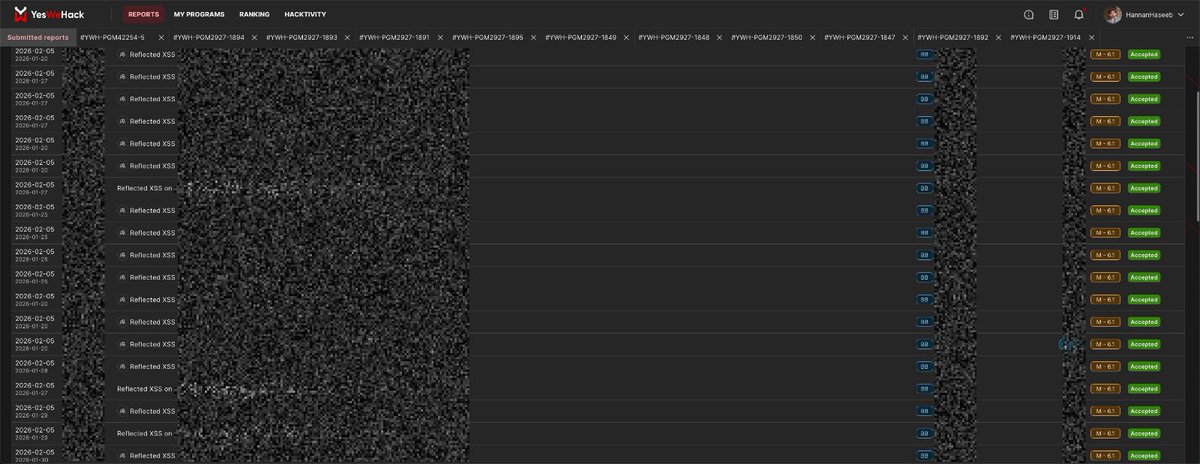Click M - 6.1 badge in 2026-01-28 row

(x=1105, y=367)
